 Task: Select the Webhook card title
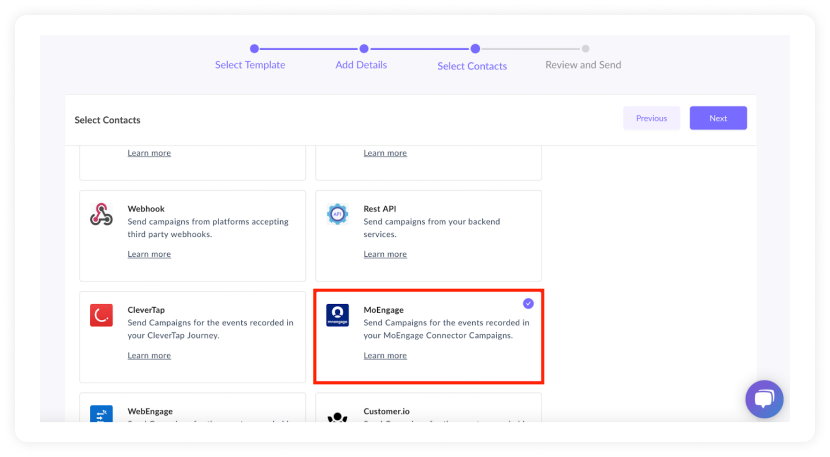click(x=146, y=209)
